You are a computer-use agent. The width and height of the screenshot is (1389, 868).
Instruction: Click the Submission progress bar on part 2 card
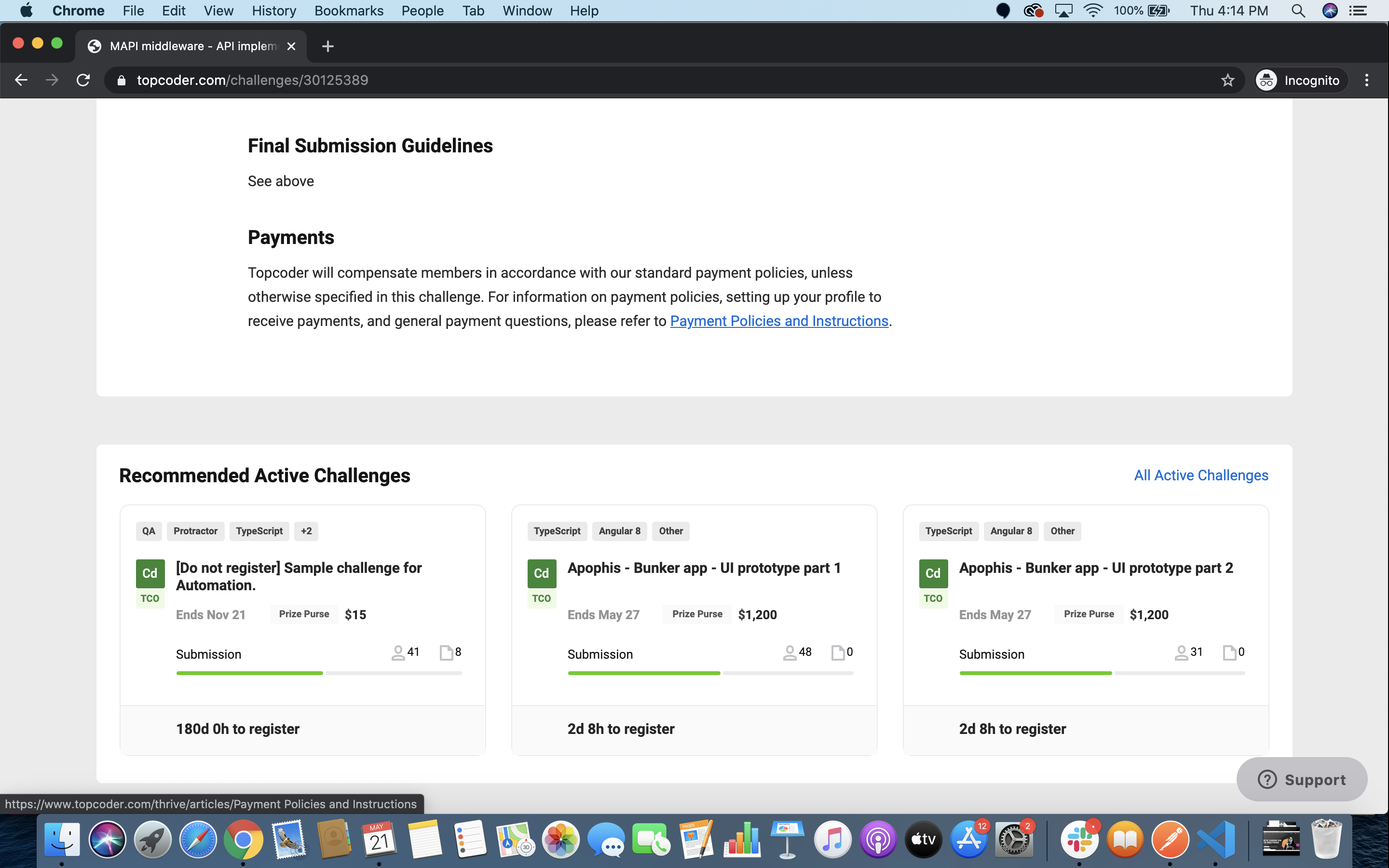[1102, 673]
